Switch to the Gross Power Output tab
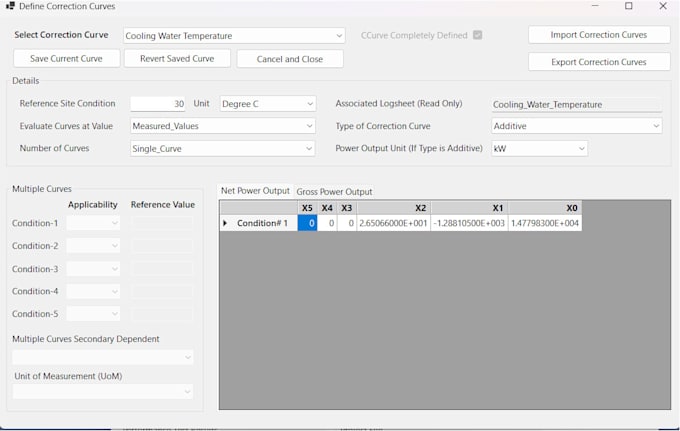The height and width of the screenshot is (431, 680). pos(334,192)
